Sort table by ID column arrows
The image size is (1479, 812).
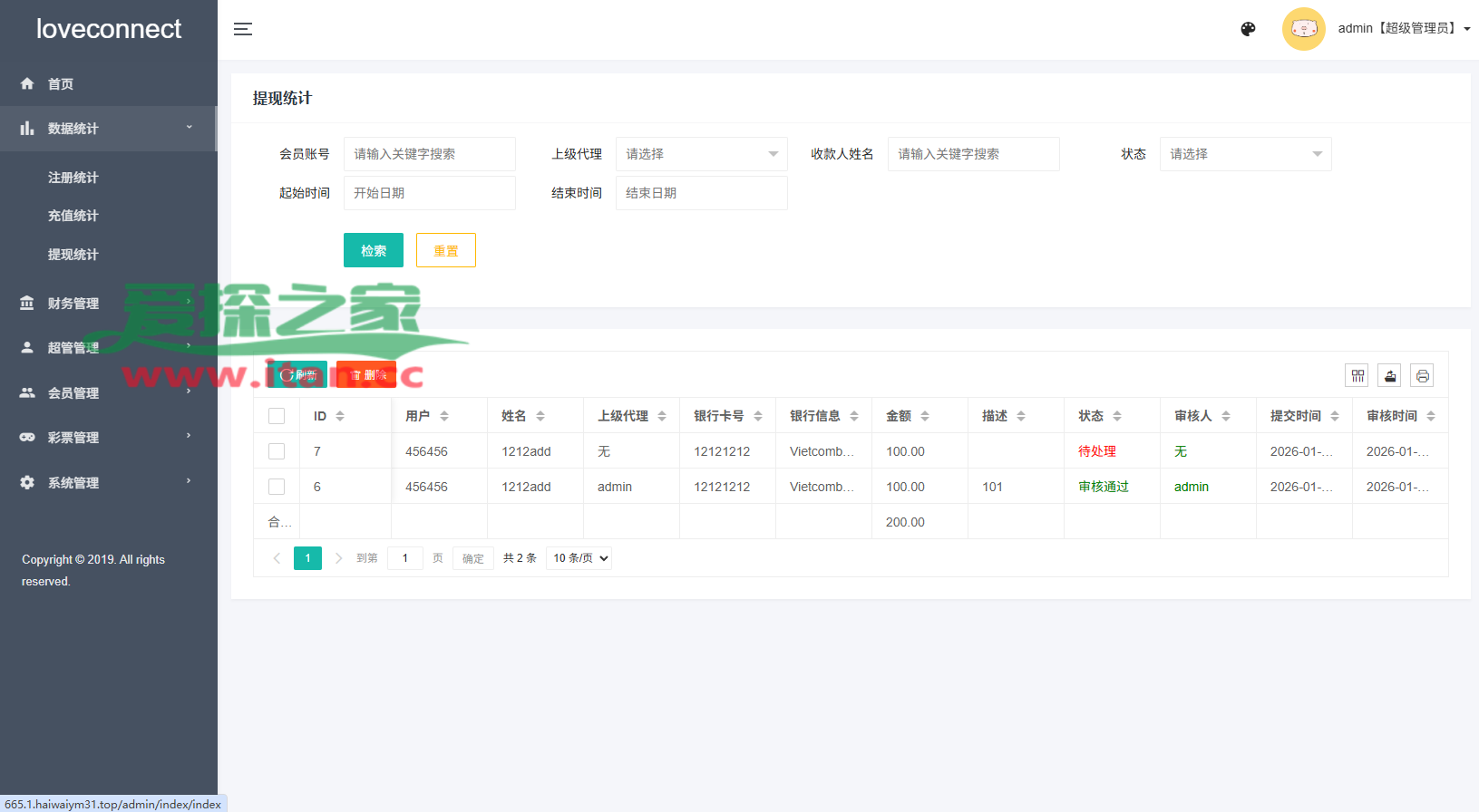click(x=340, y=416)
